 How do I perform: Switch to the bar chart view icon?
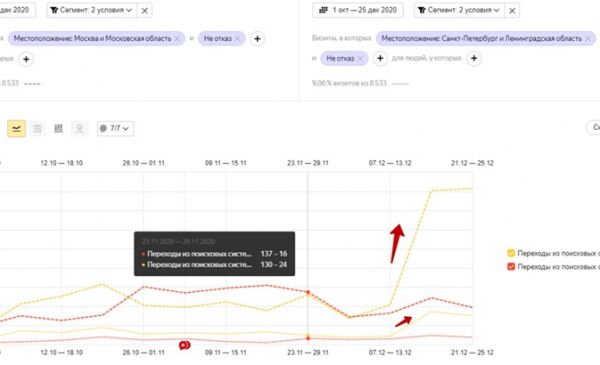pos(59,129)
